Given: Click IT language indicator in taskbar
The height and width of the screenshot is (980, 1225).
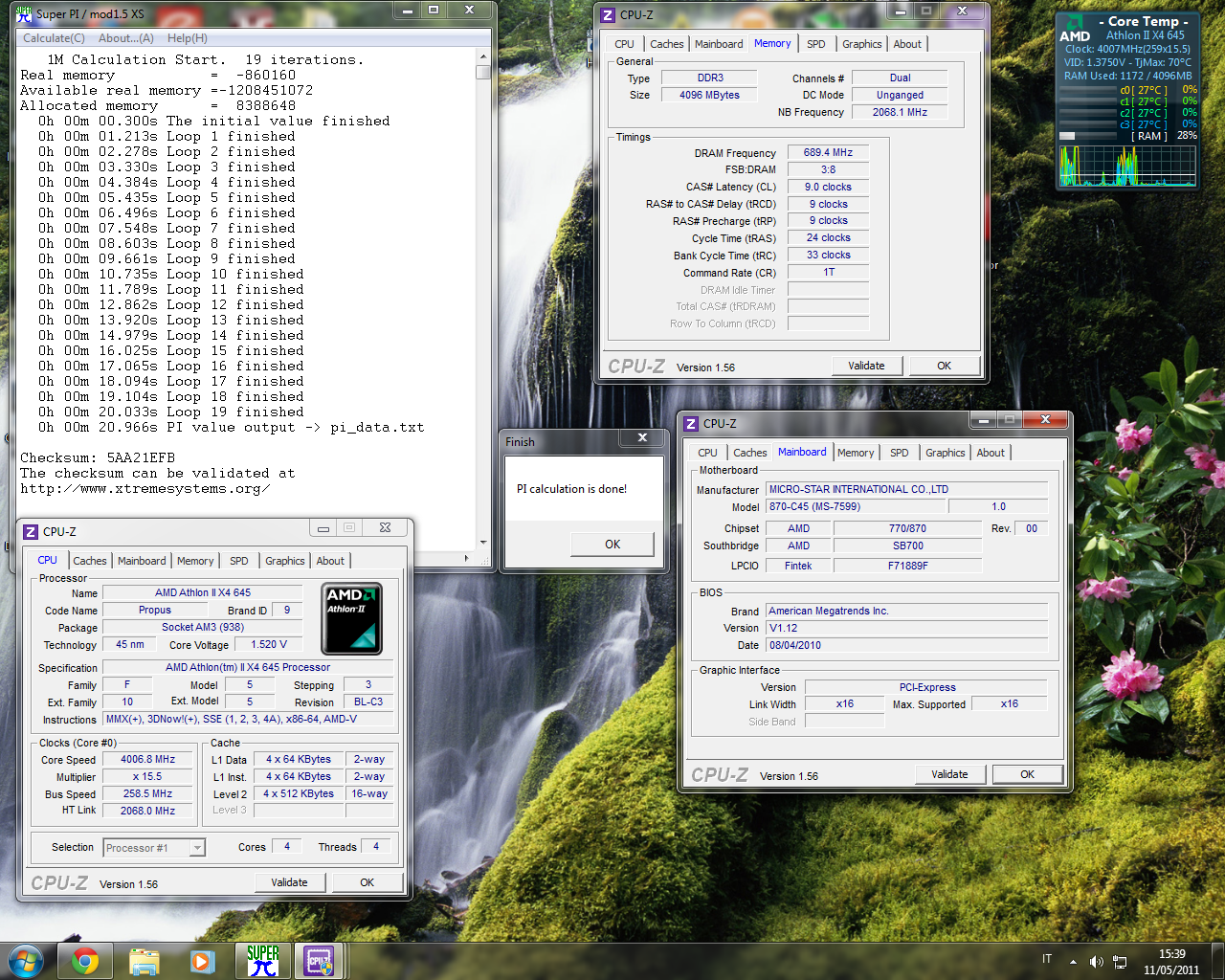Looking at the screenshot, I should 1046,959.
